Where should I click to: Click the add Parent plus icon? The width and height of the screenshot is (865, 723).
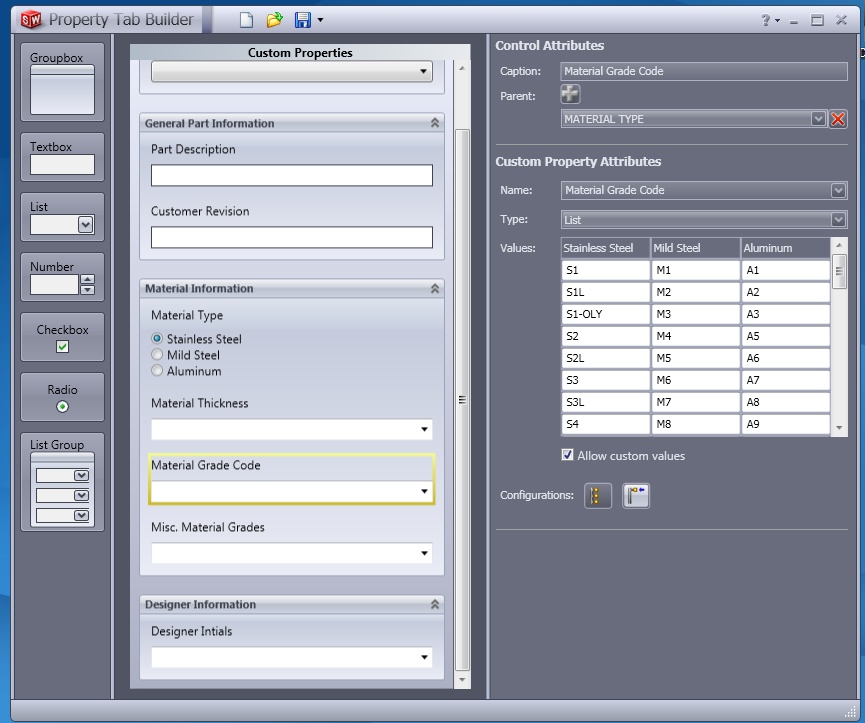570,94
